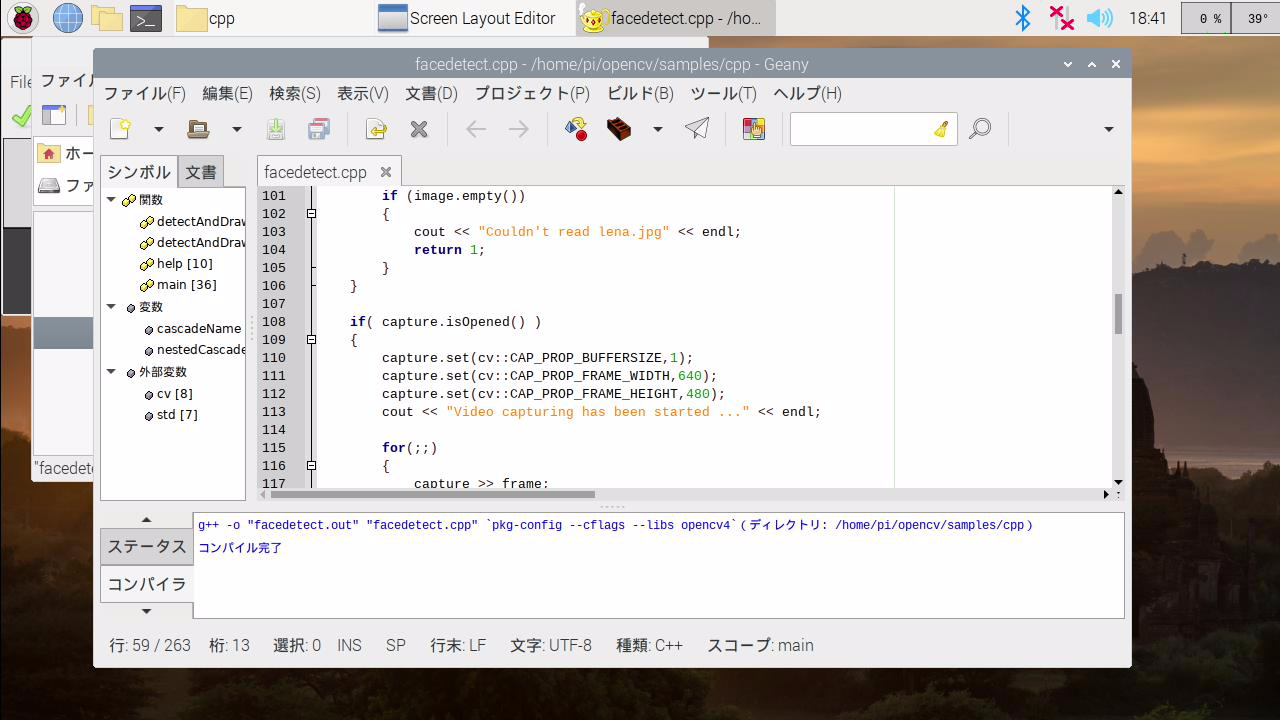The height and width of the screenshot is (720, 1280).
Task: Toggle code fold marker at line 116
Action: click(x=311, y=466)
